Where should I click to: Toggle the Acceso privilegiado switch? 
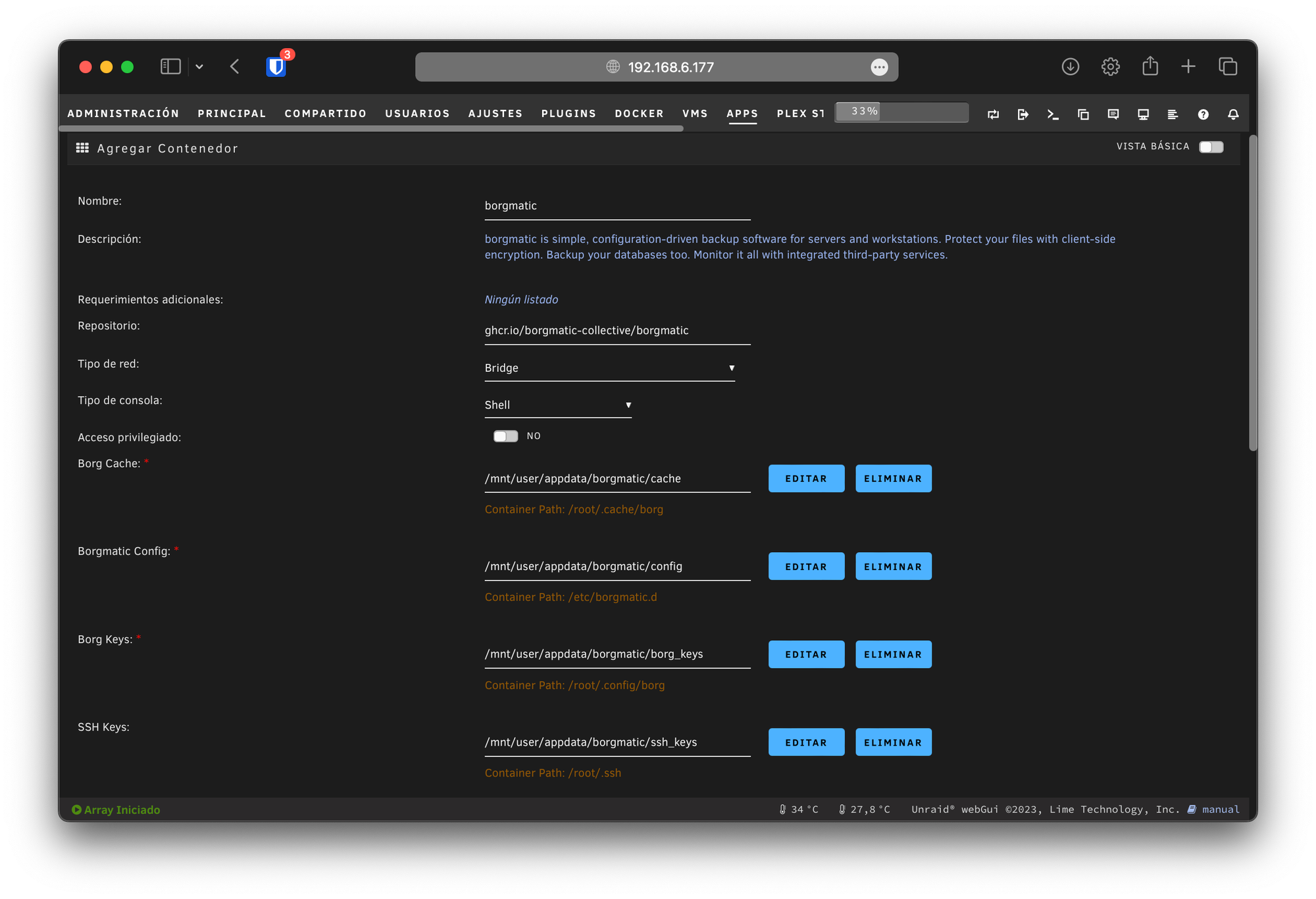pyautogui.click(x=505, y=436)
